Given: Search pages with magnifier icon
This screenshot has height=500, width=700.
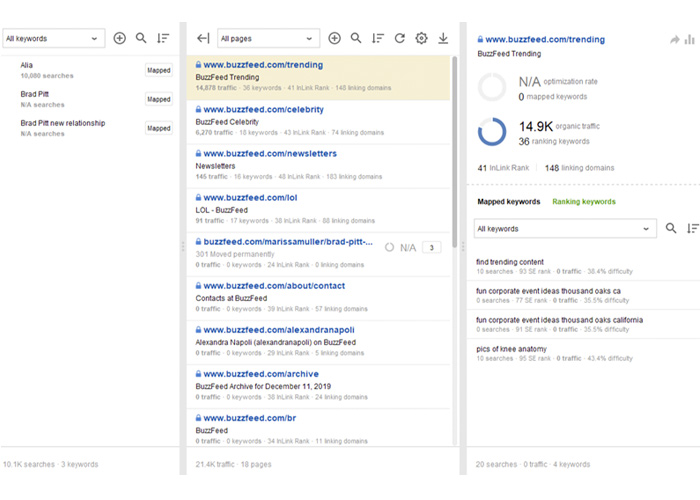Looking at the screenshot, I should point(356,38).
